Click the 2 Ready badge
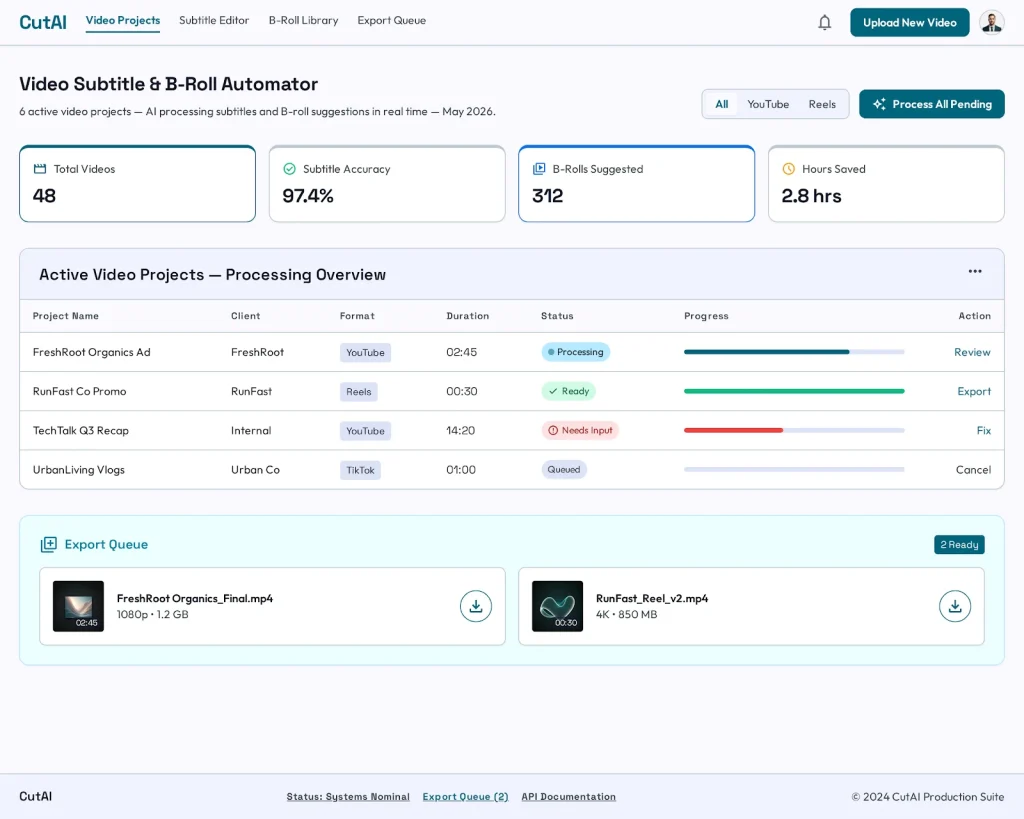The height and width of the screenshot is (819, 1024). pyautogui.click(x=959, y=545)
